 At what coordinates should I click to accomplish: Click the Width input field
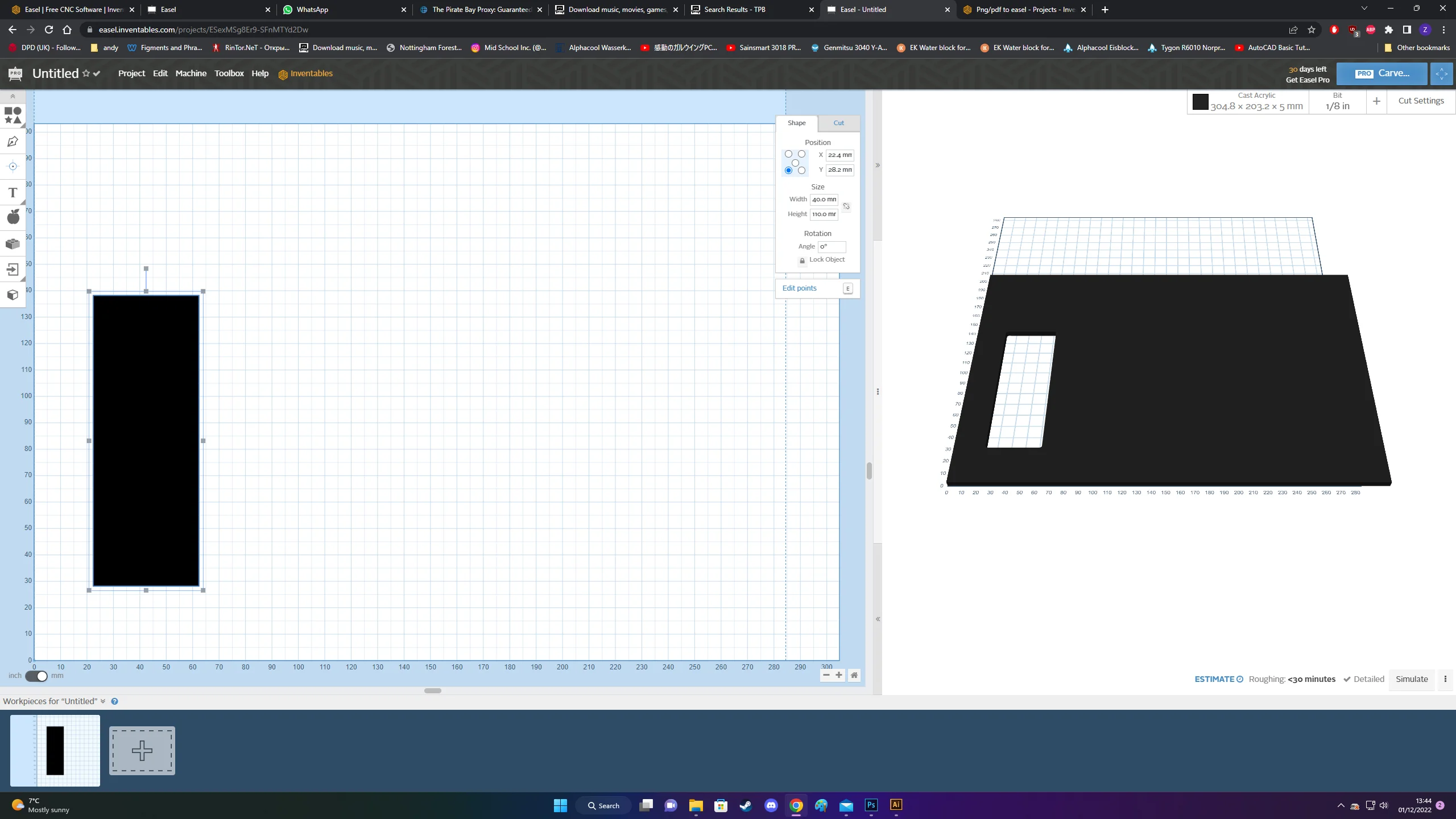point(824,200)
